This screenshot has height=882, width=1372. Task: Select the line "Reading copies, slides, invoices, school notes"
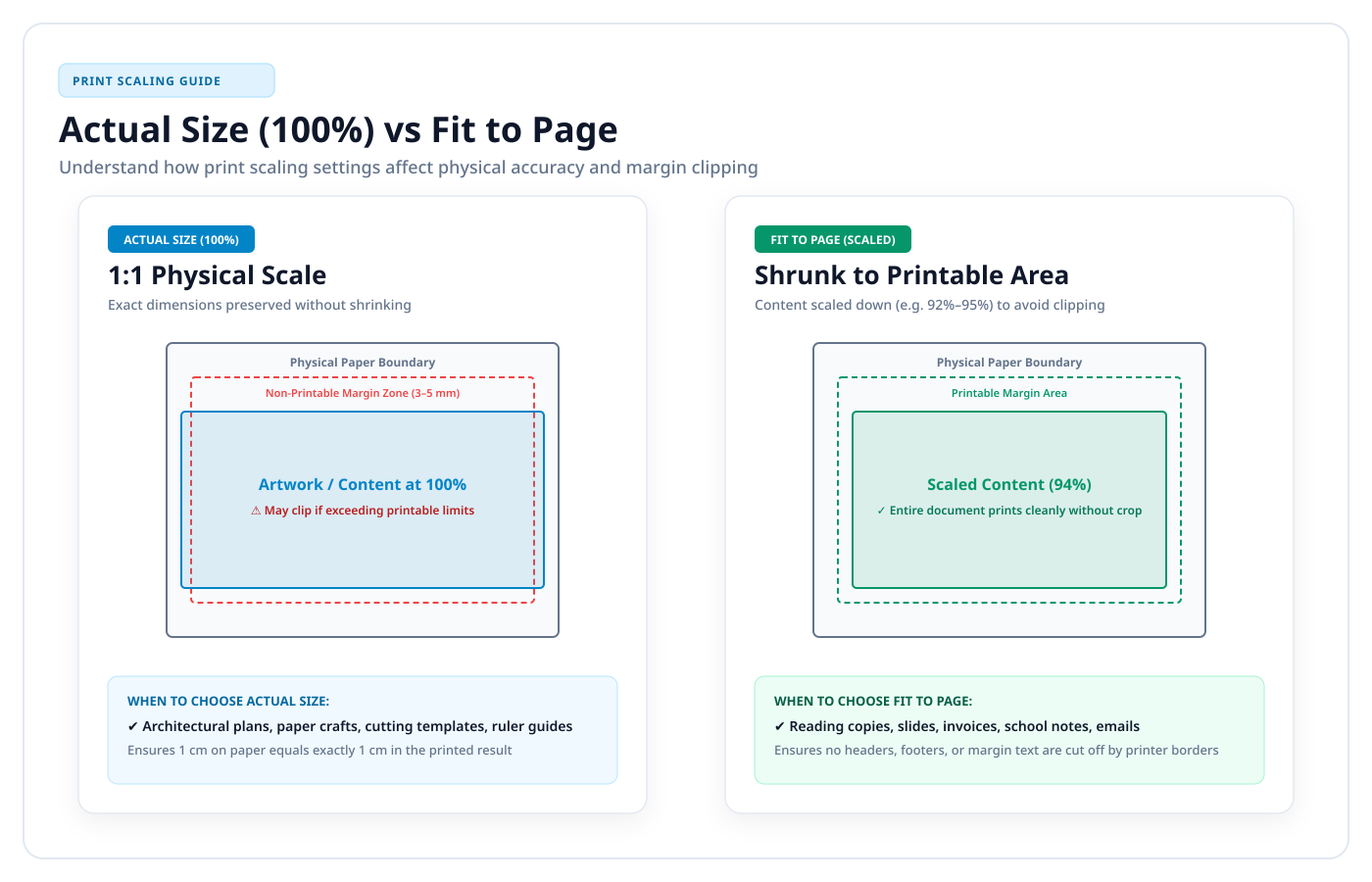(964, 726)
